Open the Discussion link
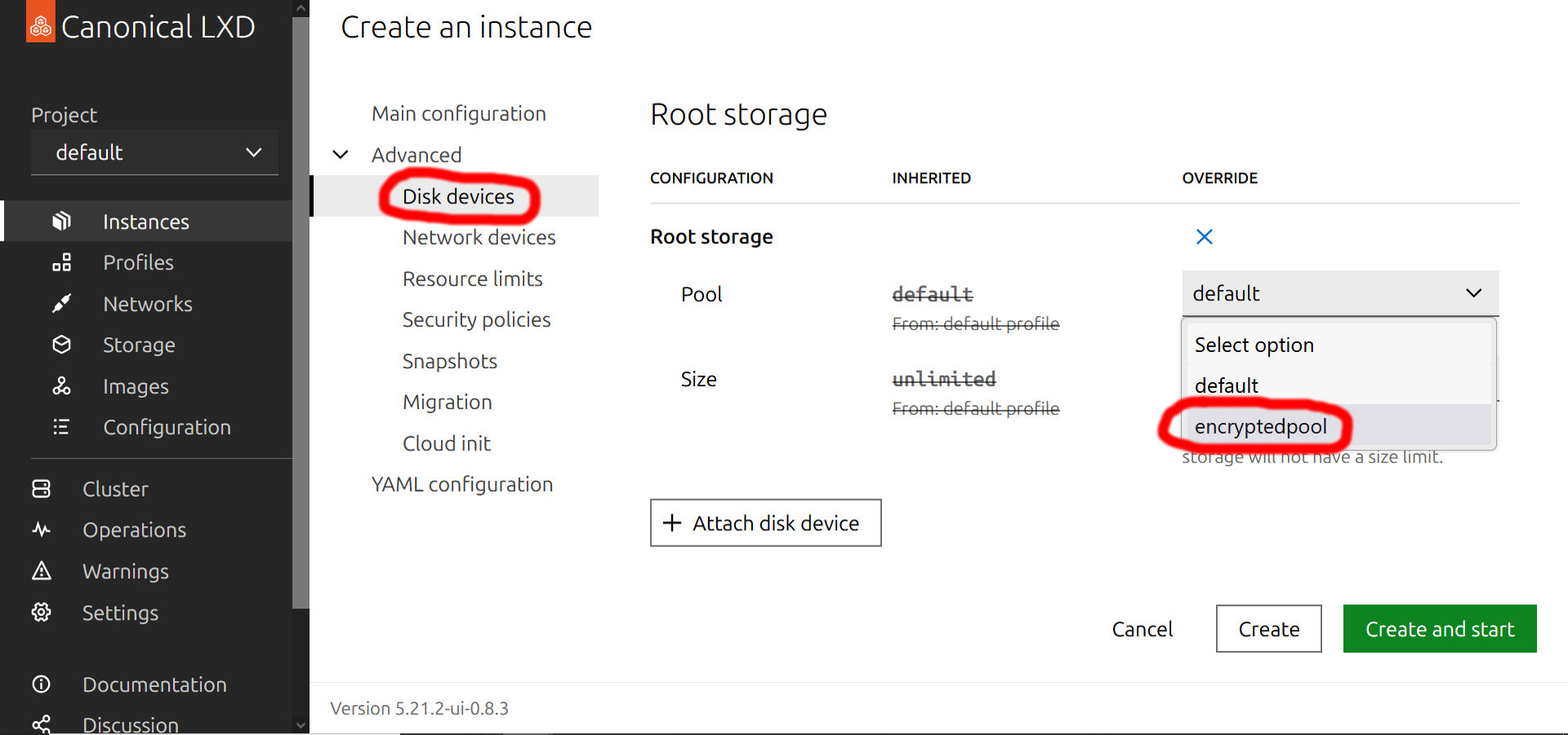This screenshot has height=735, width=1568. click(x=131, y=724)
